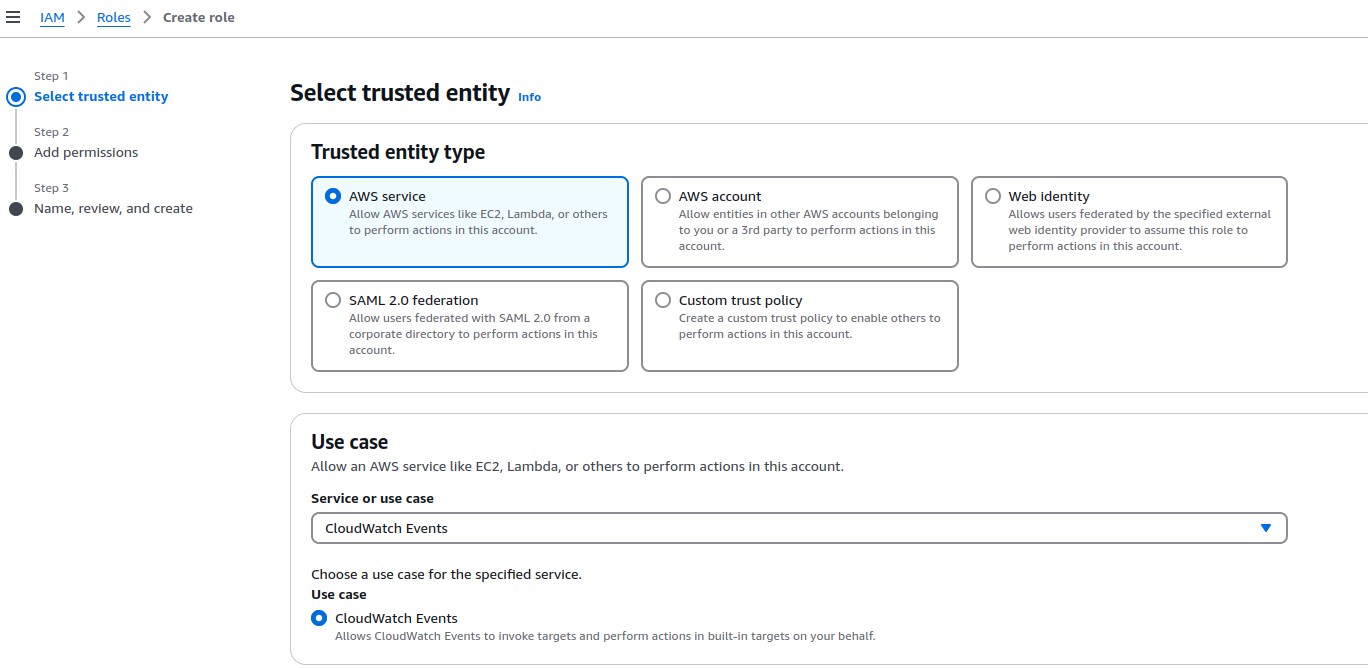This screenshot has height=668, width=1368.
Task: Open the Service or use case dropdown
Action: [798, 528]
